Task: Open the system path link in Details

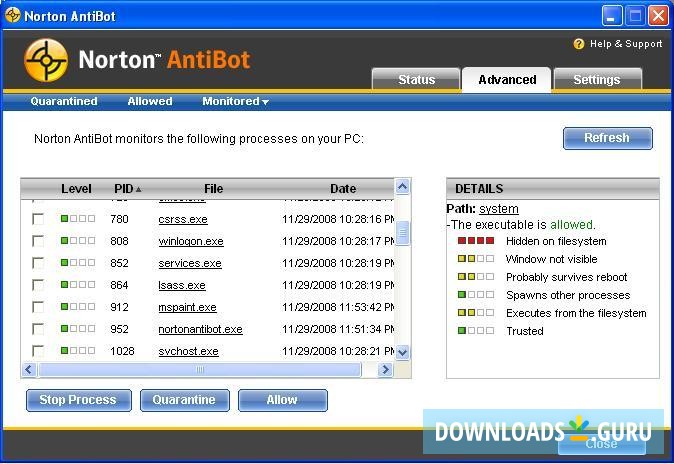Action: coord(499,209)
